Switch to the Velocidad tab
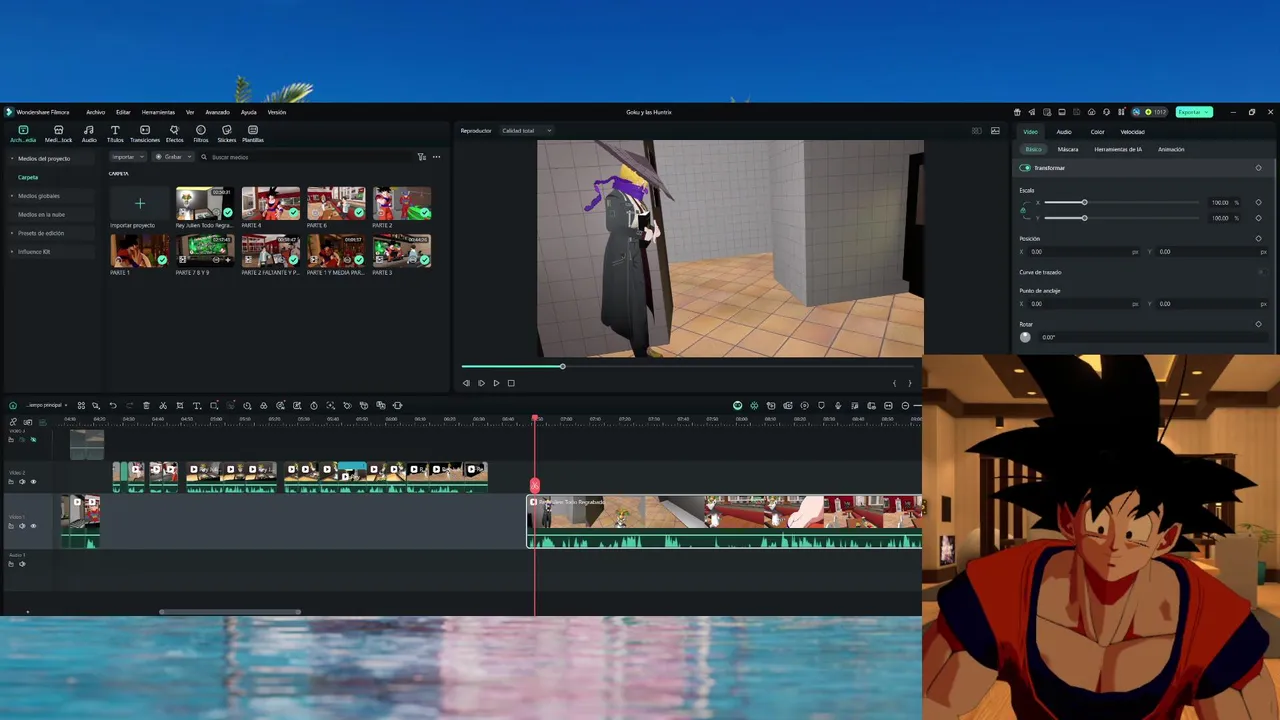This screenshot has width=1280, height=720. (1132, 132)
